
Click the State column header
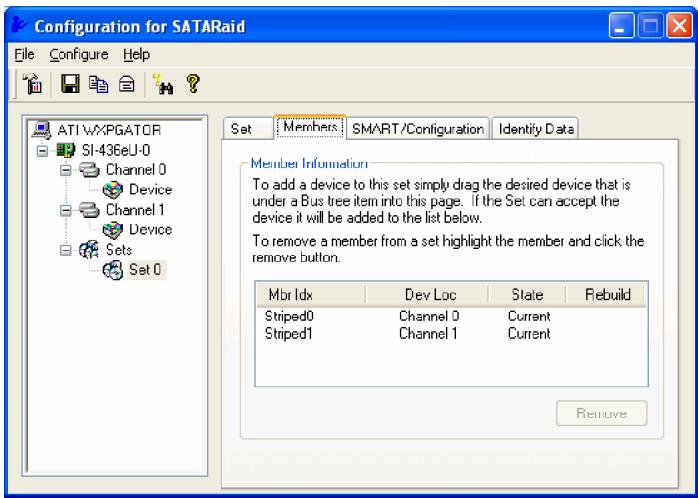click(527, 295)
